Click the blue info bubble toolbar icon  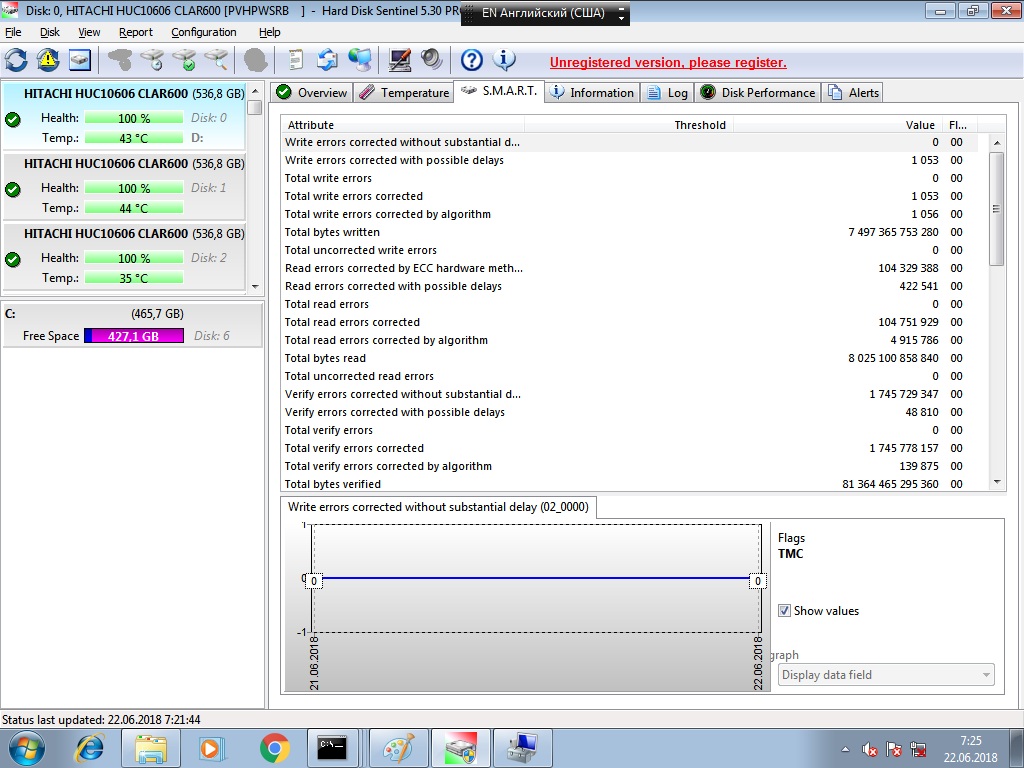[x=504, y=61]
